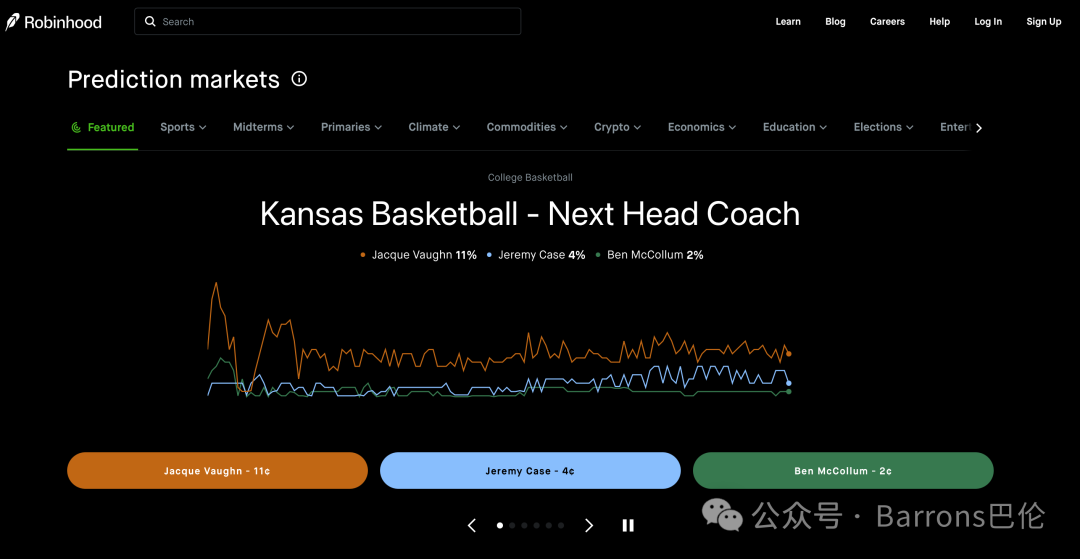Open the Kansas Basketball - Next Head Coach title
This screenshot has height=559, width=1080.
coord(530,214)
